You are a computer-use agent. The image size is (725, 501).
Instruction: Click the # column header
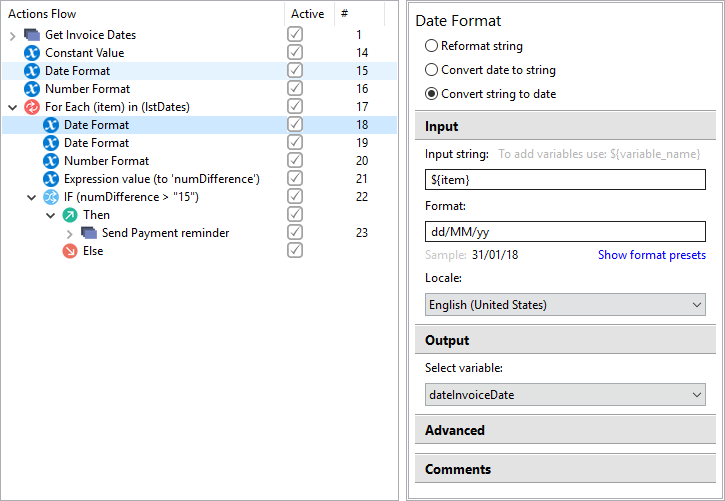[359, 14]
